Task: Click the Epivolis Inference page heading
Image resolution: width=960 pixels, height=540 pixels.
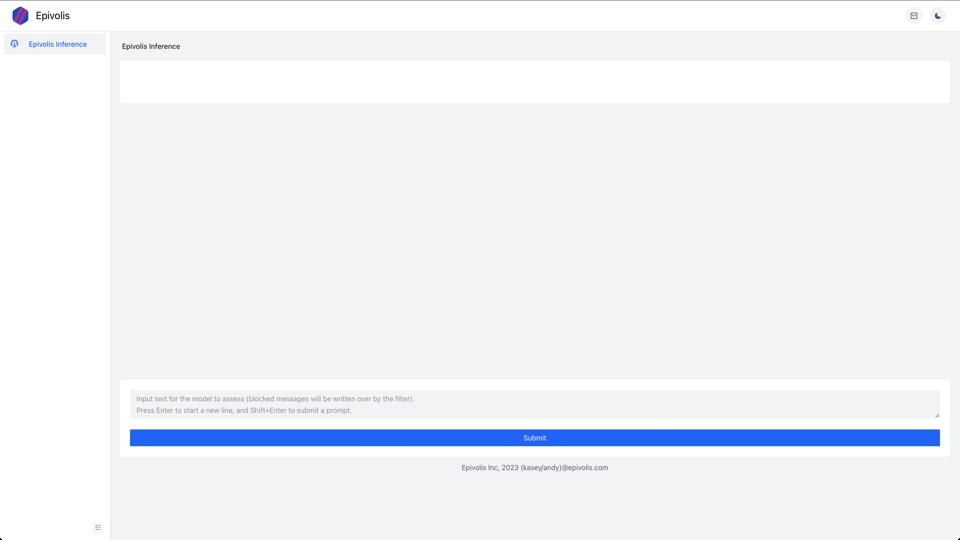Action: [151, 47]
